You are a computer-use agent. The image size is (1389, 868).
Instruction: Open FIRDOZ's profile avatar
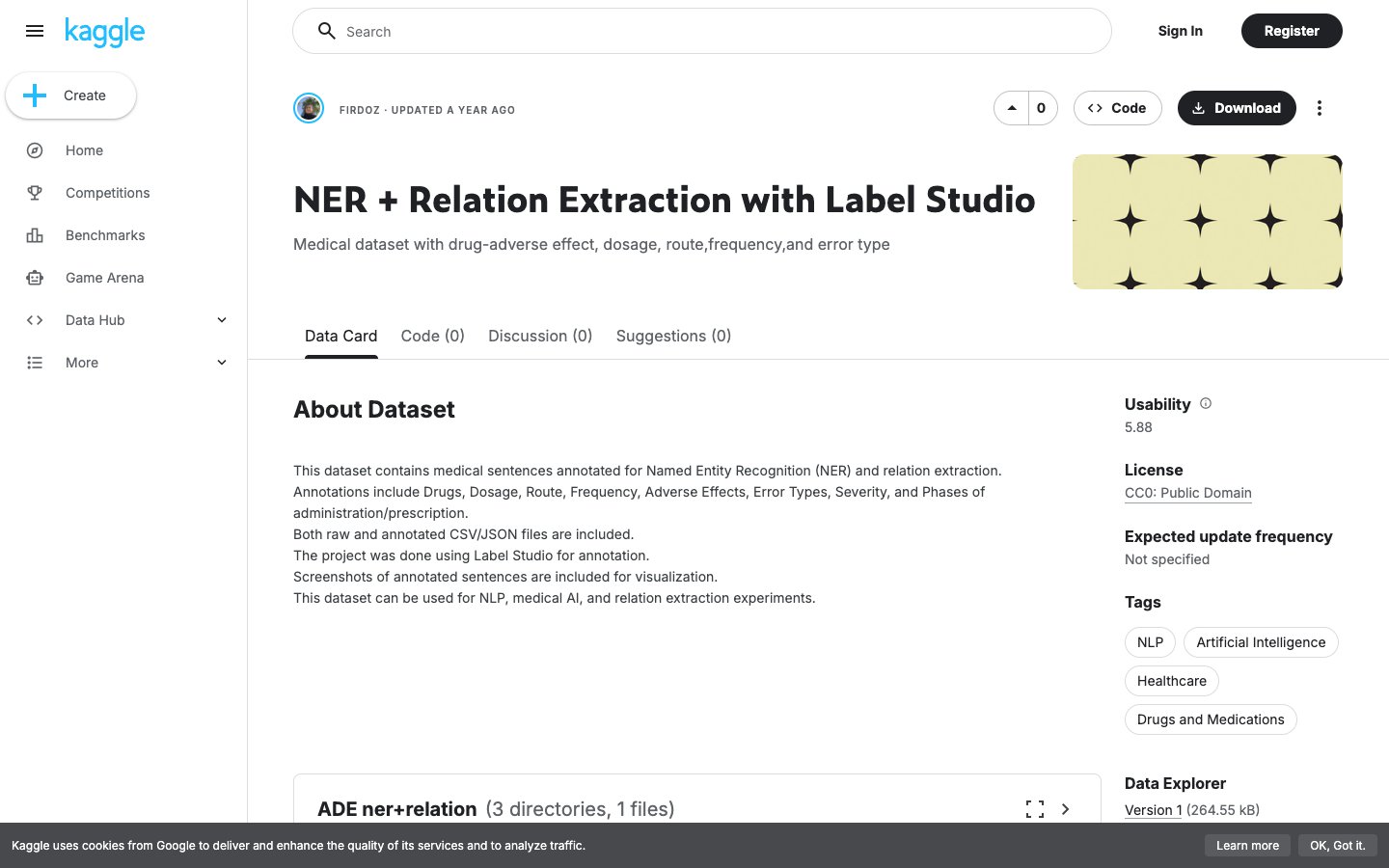[x=309, y=108]
